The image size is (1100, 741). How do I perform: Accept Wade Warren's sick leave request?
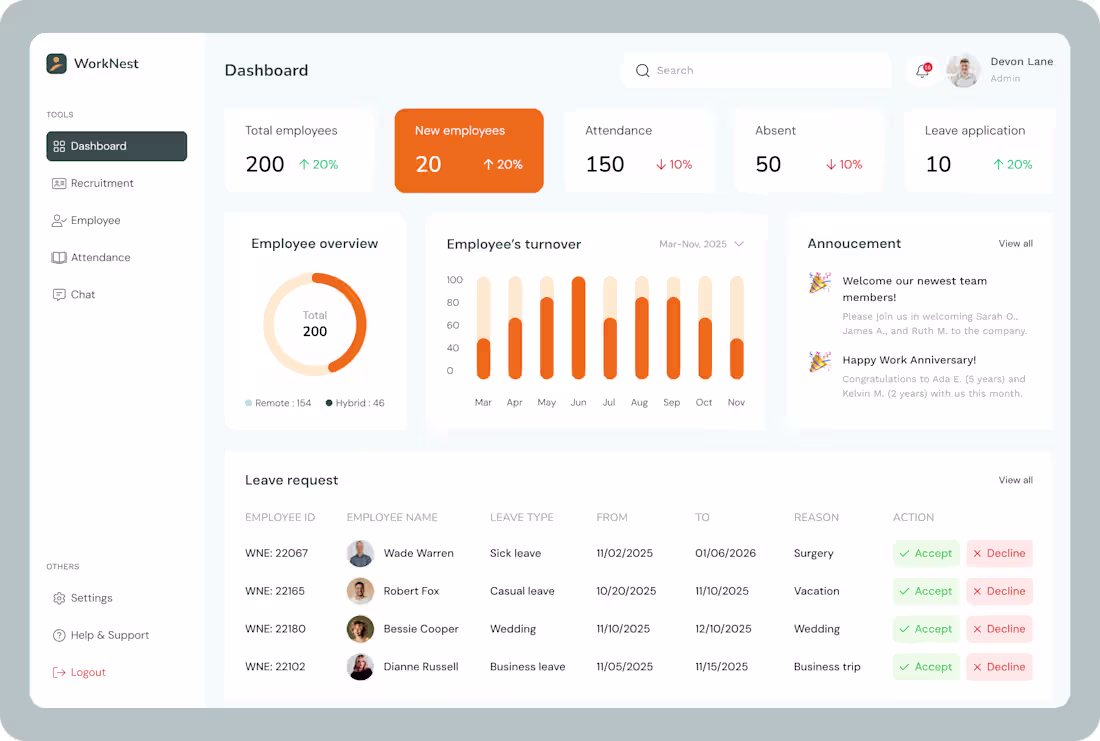(x=926, y=553)
